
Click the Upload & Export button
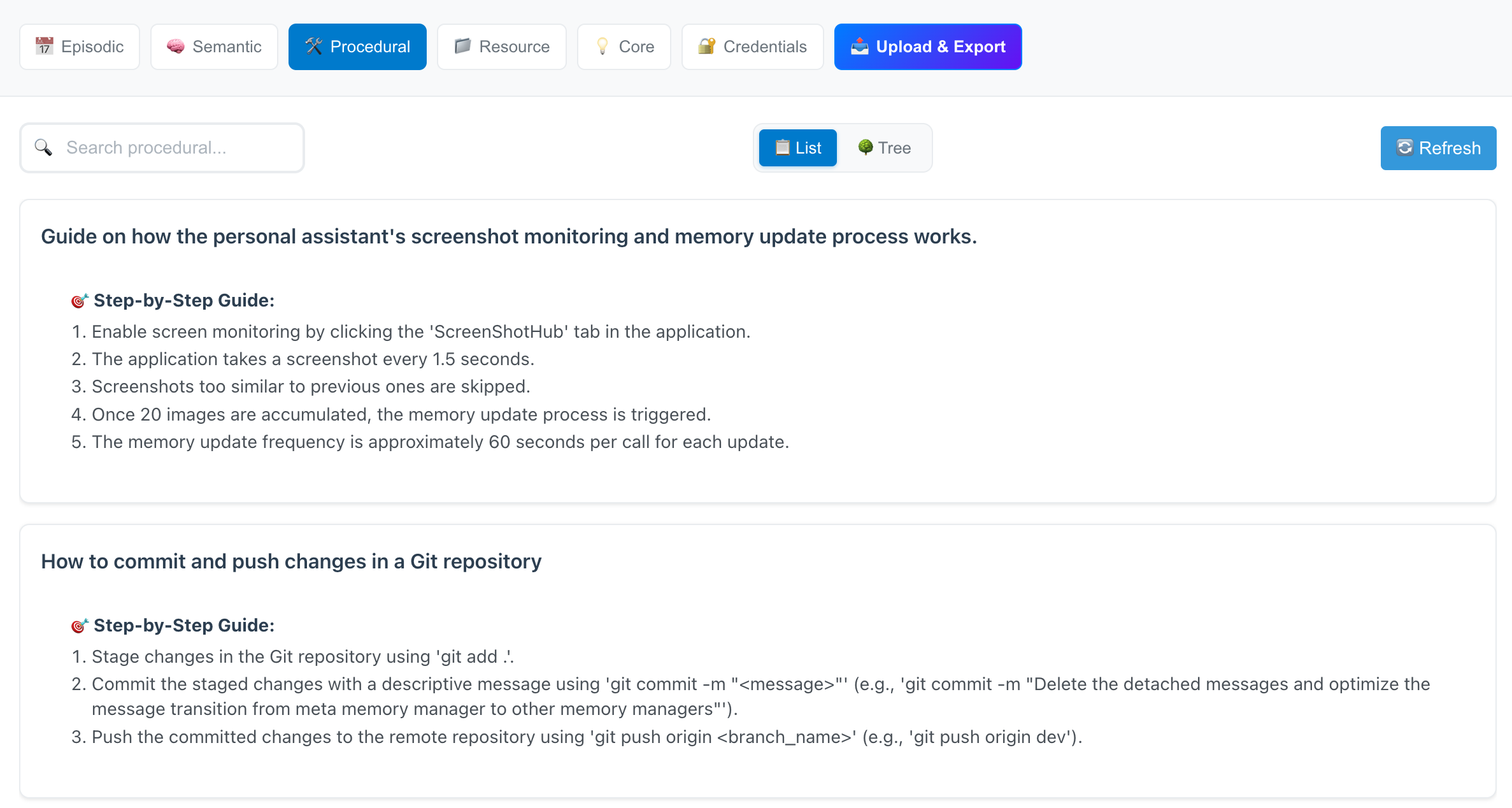(928, 47)
